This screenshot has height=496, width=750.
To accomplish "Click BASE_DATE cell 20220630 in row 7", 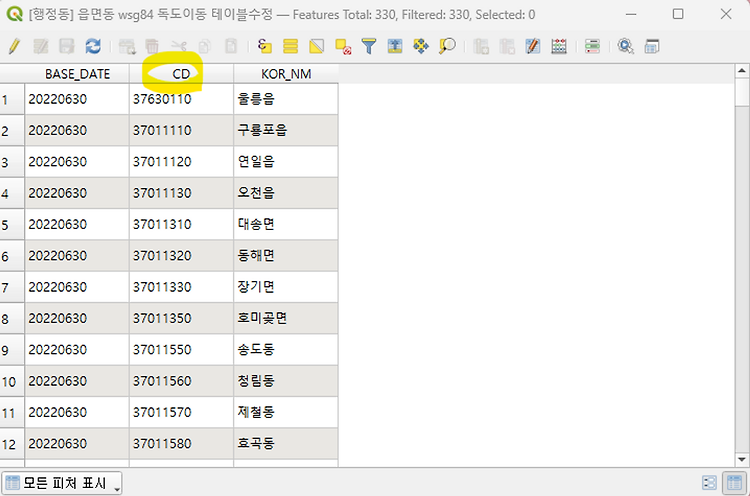I will [77, 287].
